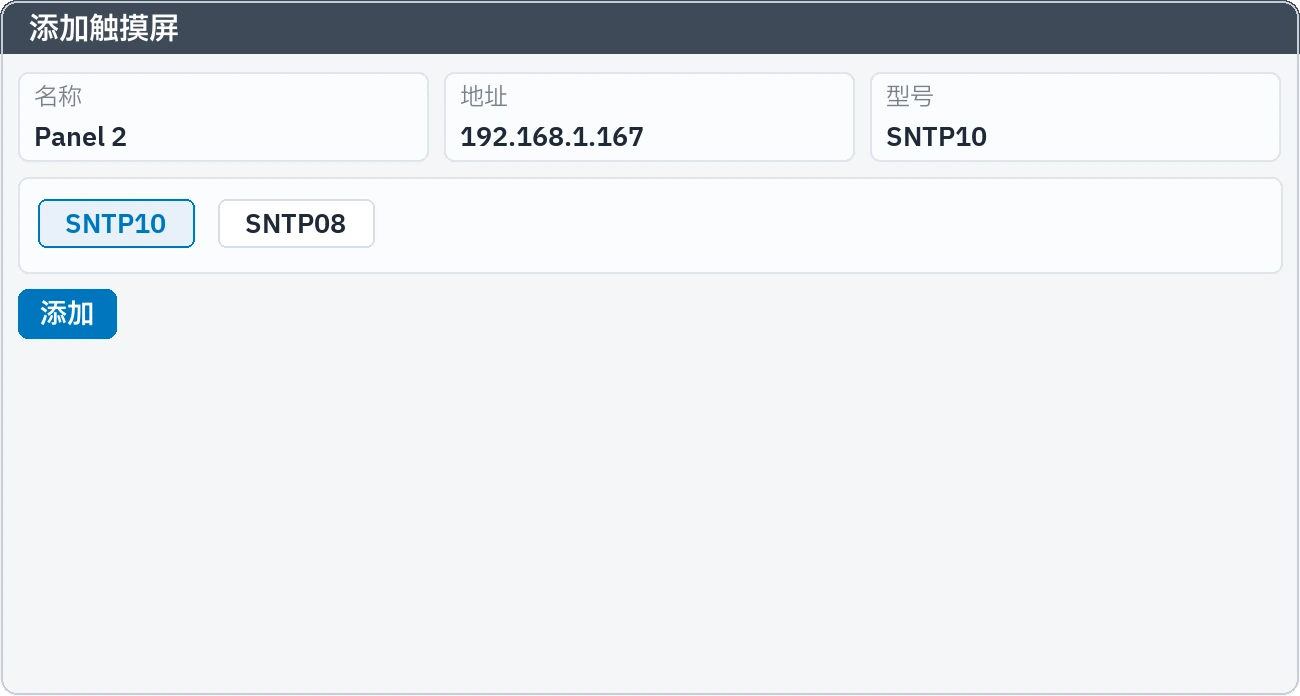Choose the SNTP08 model option

pos(296,223)
